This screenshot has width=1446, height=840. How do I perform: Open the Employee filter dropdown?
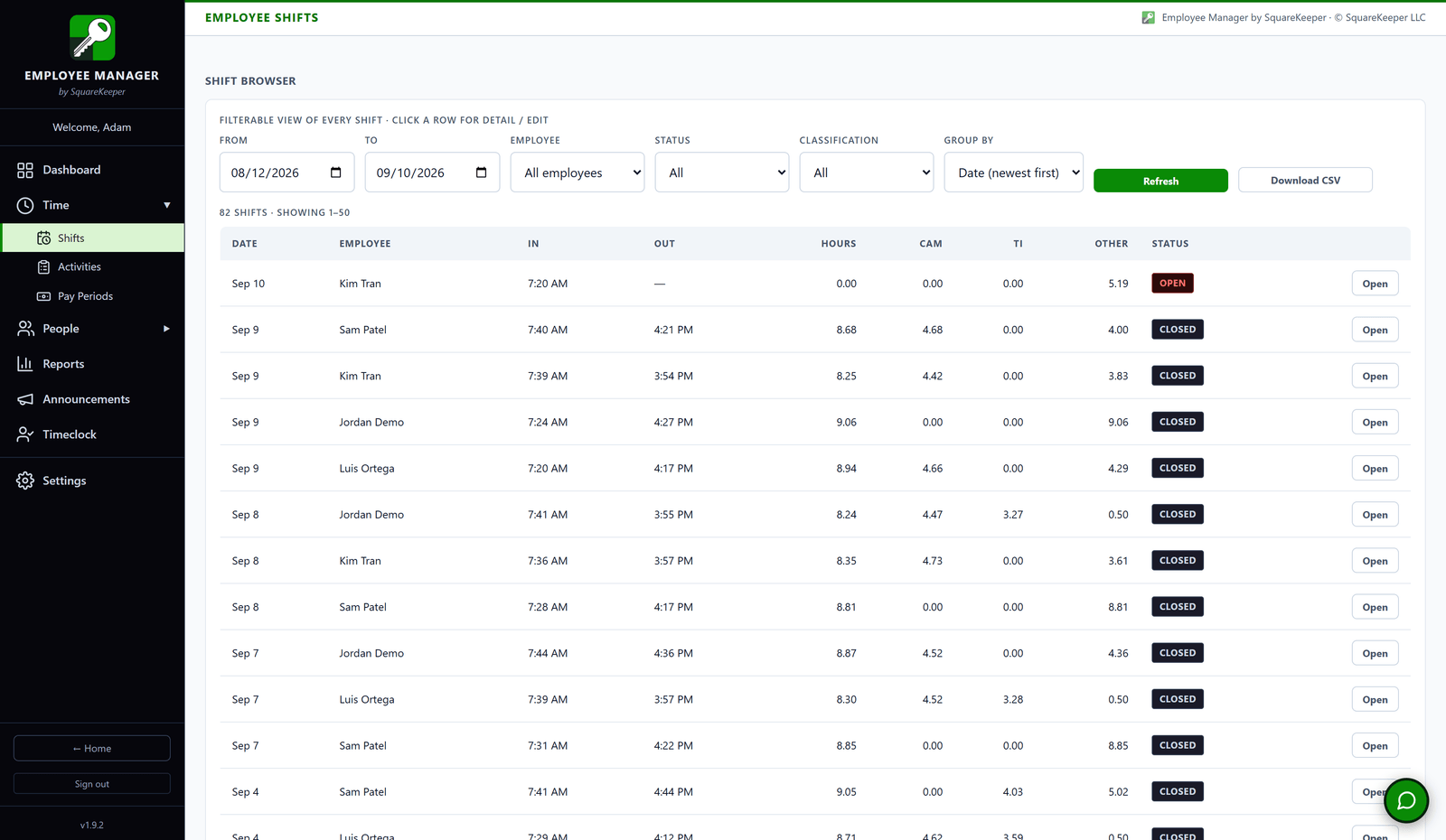tap(577, 173)
